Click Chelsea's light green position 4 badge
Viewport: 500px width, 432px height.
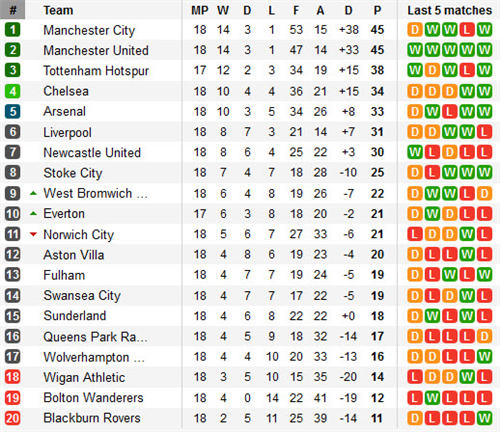[x=13, y=91]
